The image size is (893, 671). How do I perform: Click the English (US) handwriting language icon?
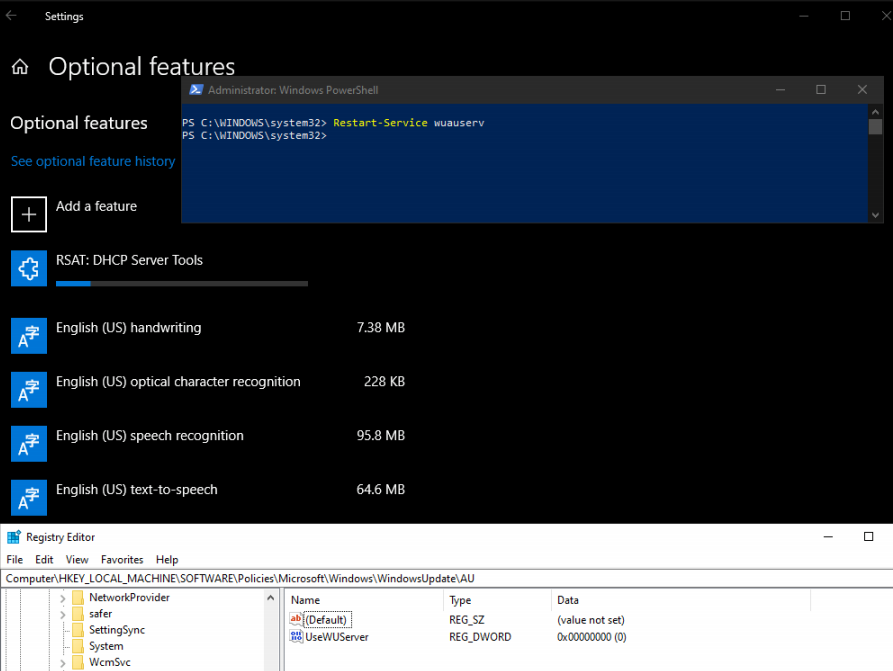(29, 336)
